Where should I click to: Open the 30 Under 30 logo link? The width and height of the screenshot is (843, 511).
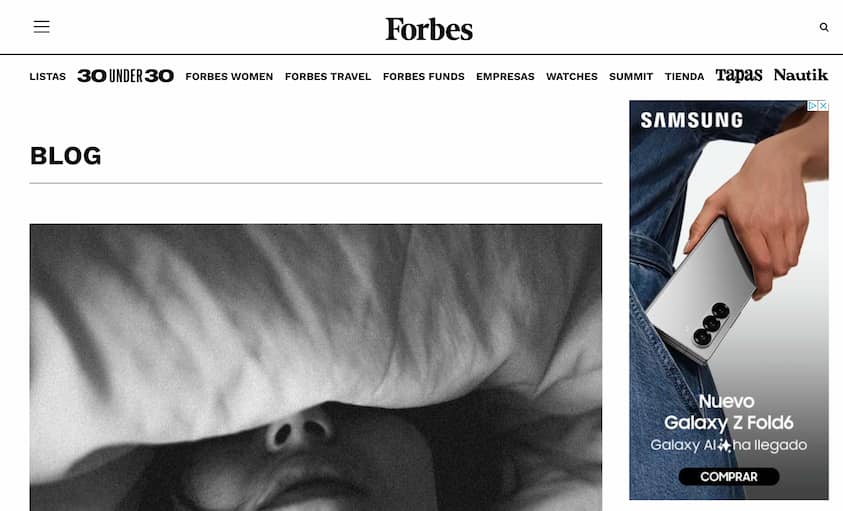coord(125,76)
